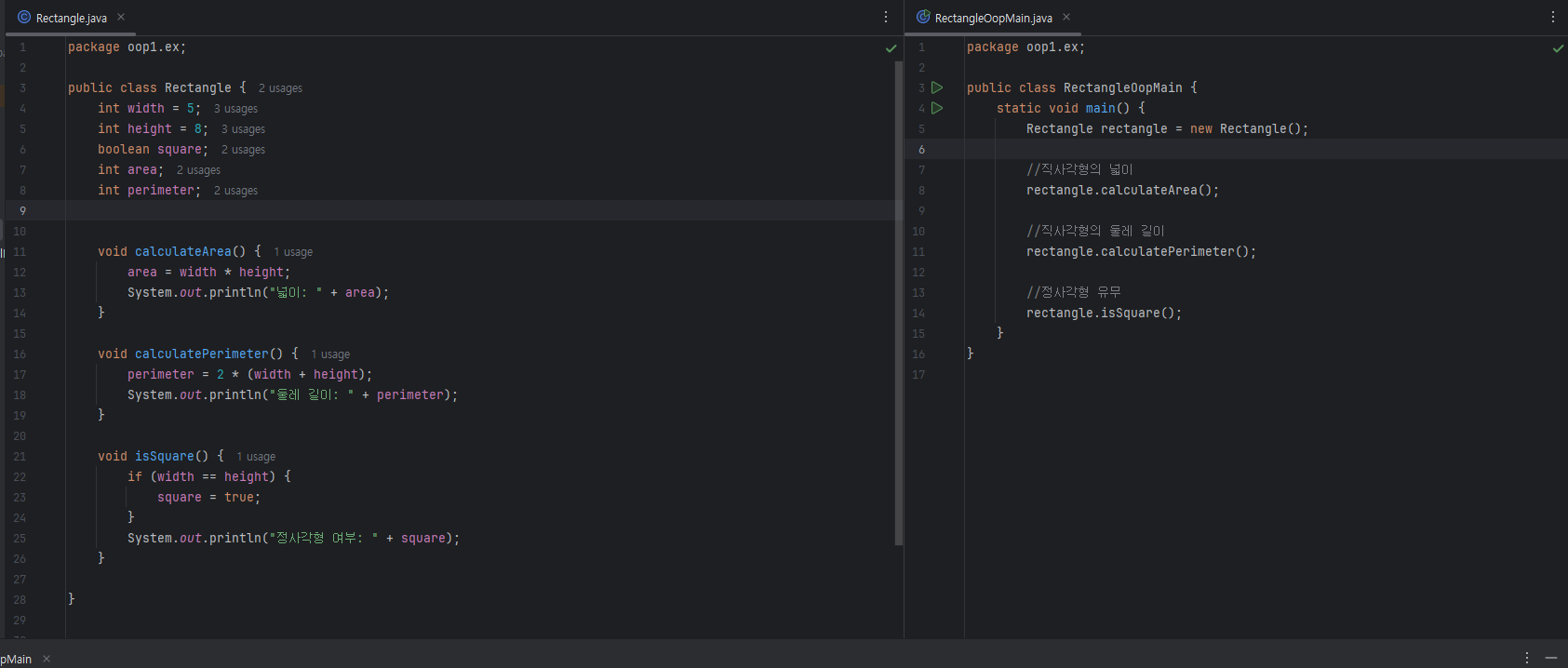
Task: Switch to RectangleOopMain.java editor tab
Action: [x=993, y=19]
